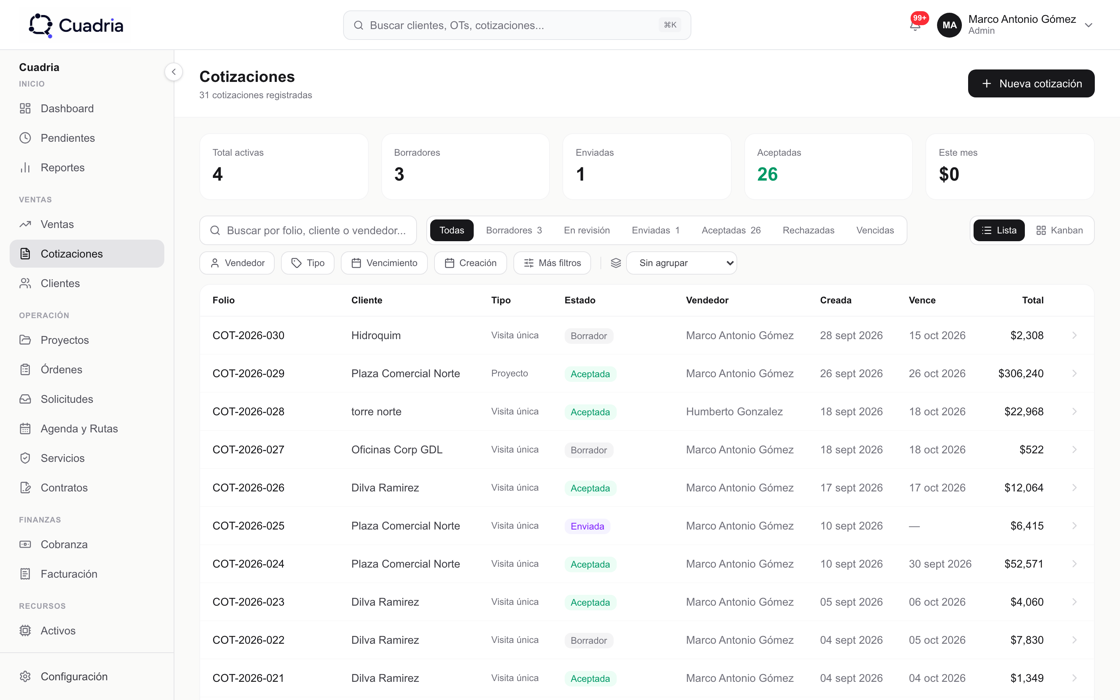This screenshot has width=1120, height=700.
Task: Open Más filtros options
Action: pos(552,263)
